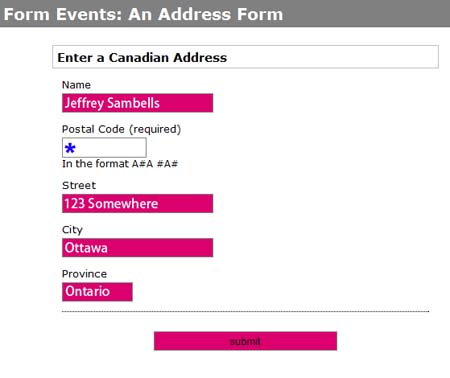450x378 pixels.
Task: Click into the empty Postal Code field
Action: (104, 148)
